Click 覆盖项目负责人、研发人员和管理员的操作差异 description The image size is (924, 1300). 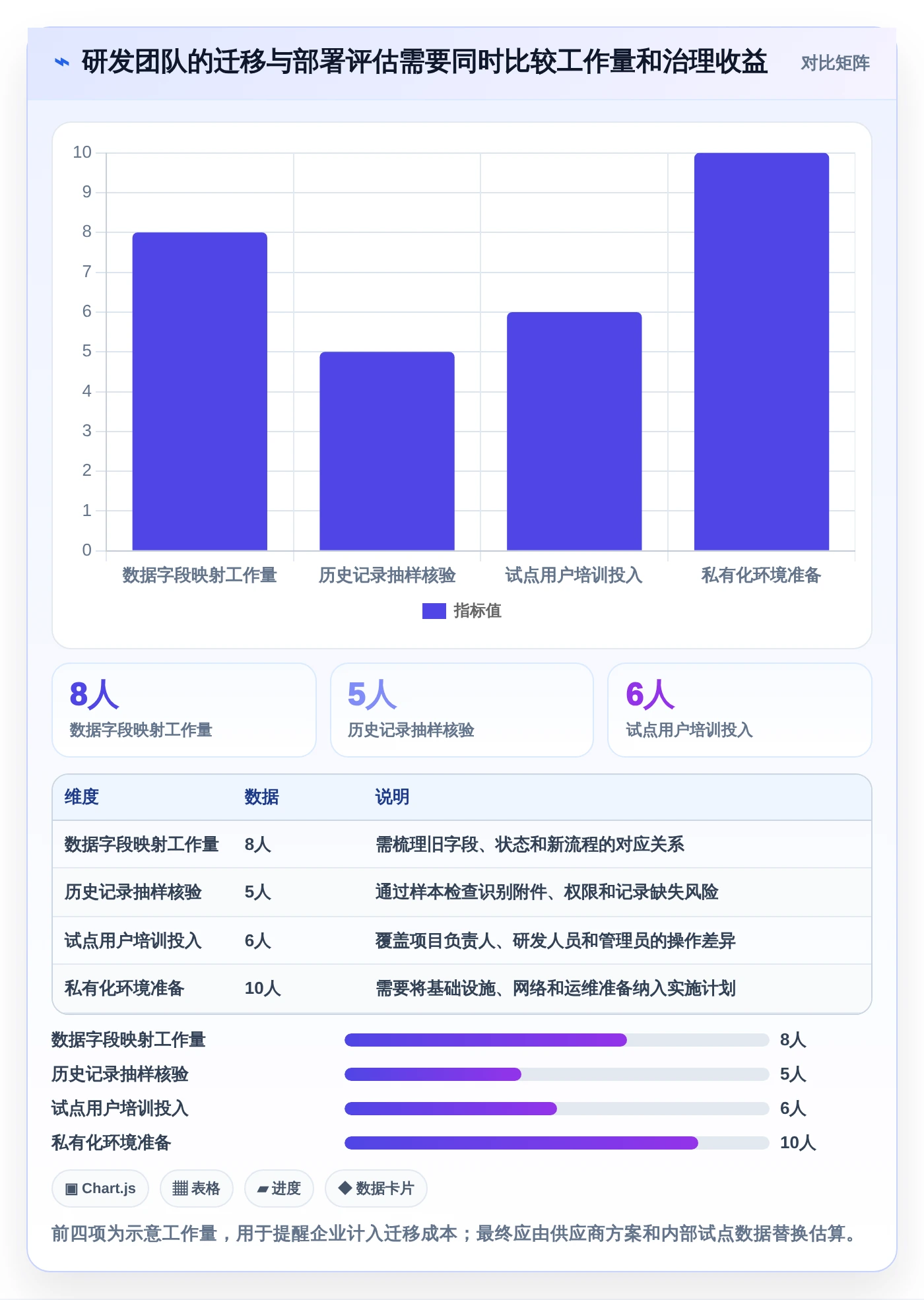(x=555, y=941)
